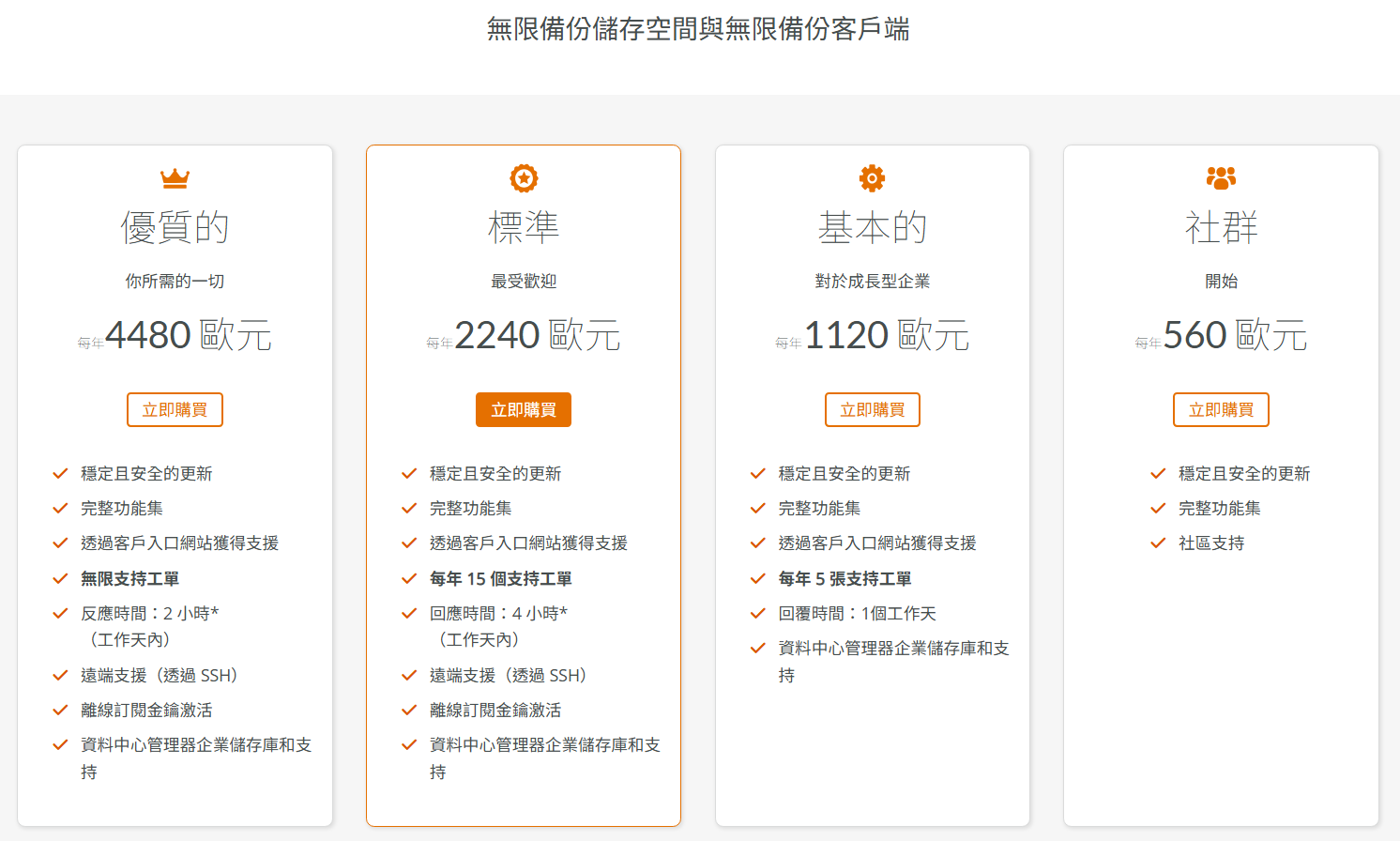Click the 4480 歐元 yearly price

[188, 335]
